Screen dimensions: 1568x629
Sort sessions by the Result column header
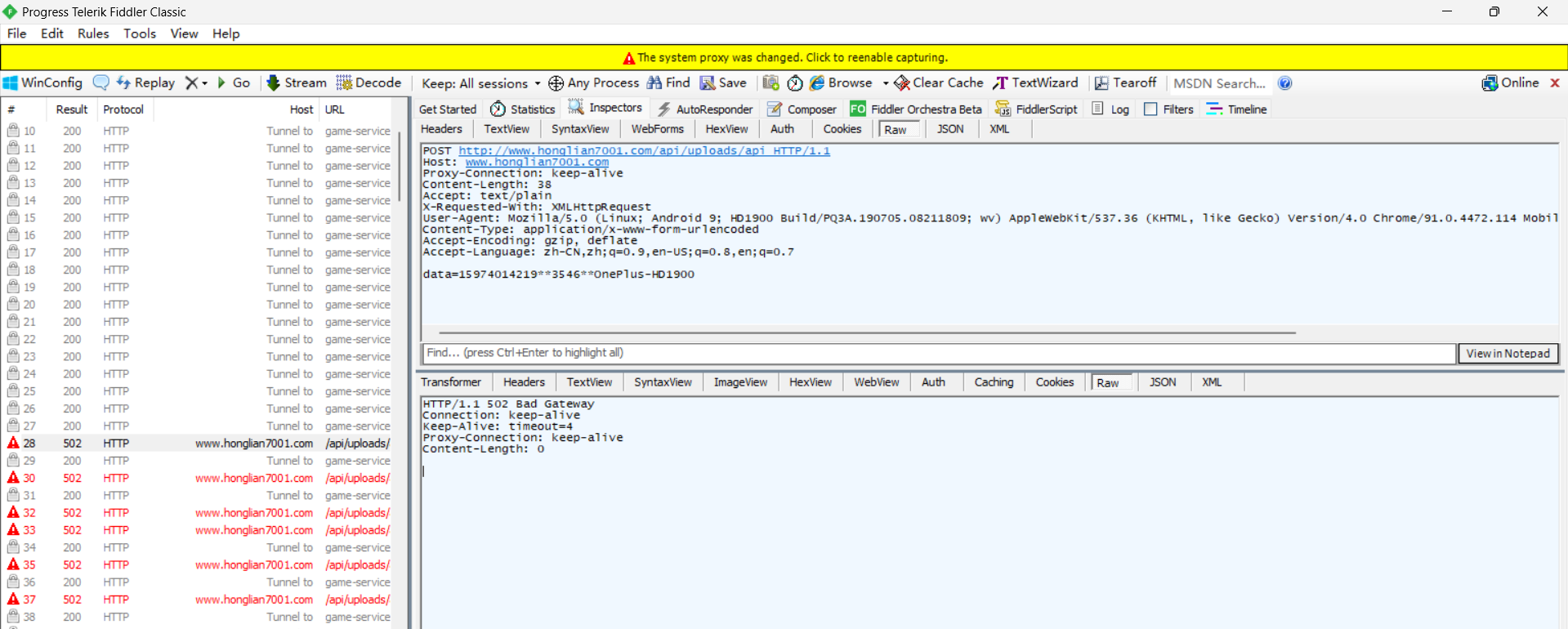72,109
